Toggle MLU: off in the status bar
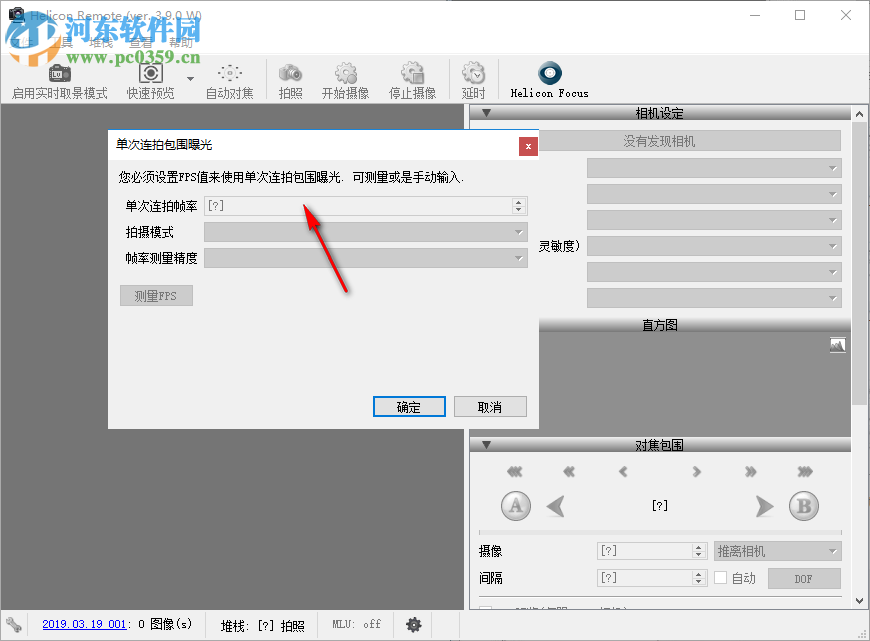This screenshot has height=641, width=870. (x=356, y=624)
